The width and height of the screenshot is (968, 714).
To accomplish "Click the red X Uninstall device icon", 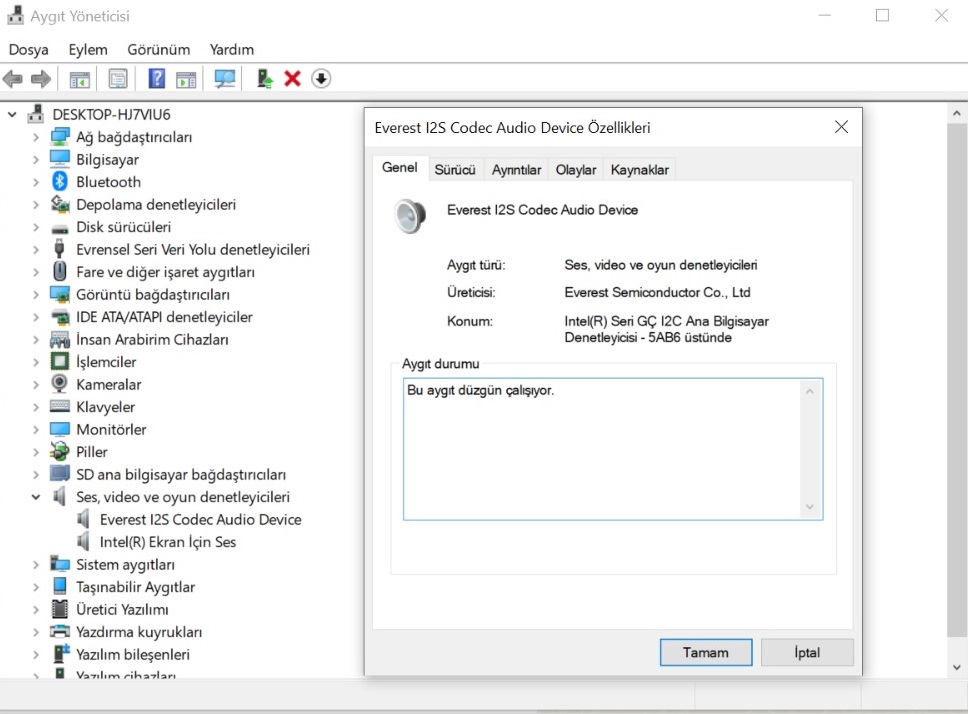I will tap(292, 78).
